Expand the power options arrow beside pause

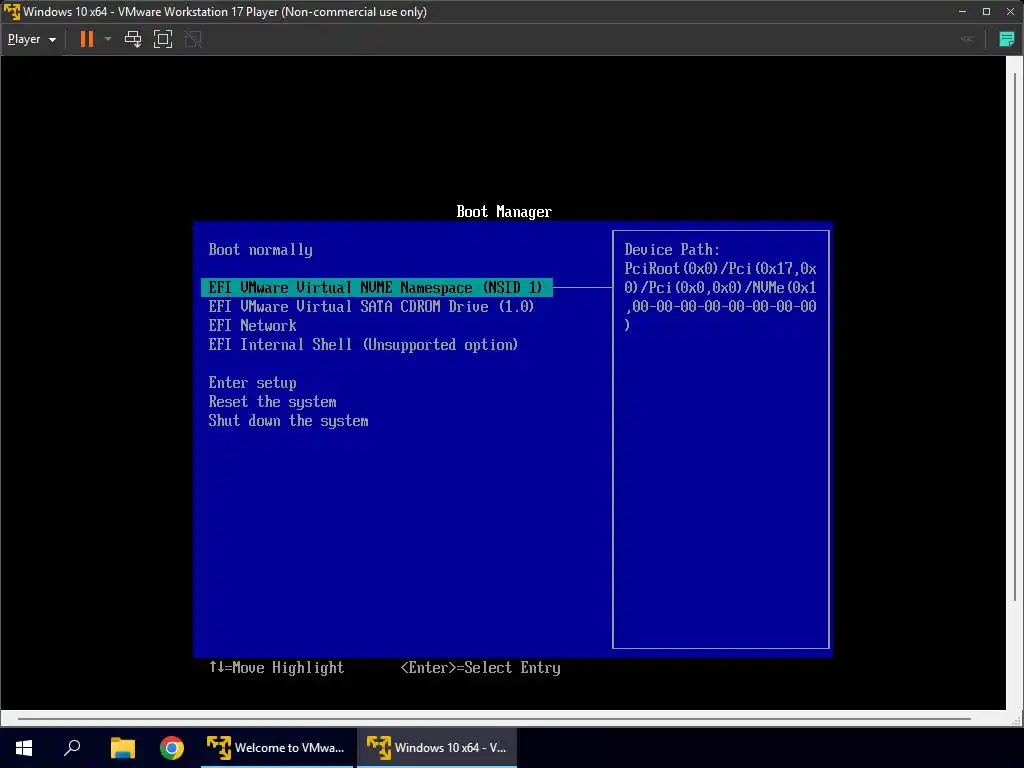pos(108,39)
